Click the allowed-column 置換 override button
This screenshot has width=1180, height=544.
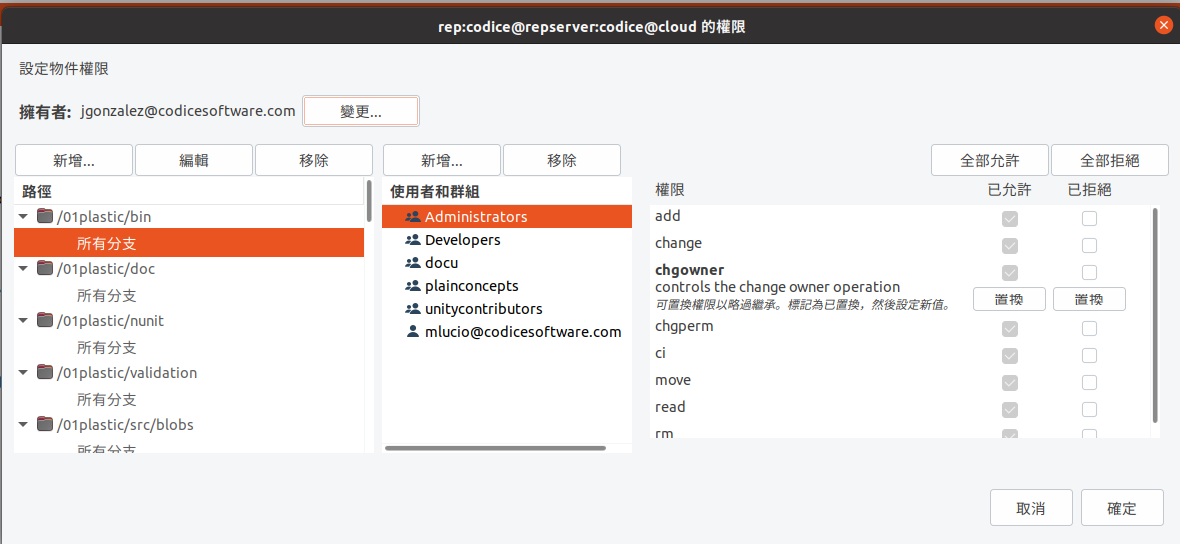point(1010,299)
